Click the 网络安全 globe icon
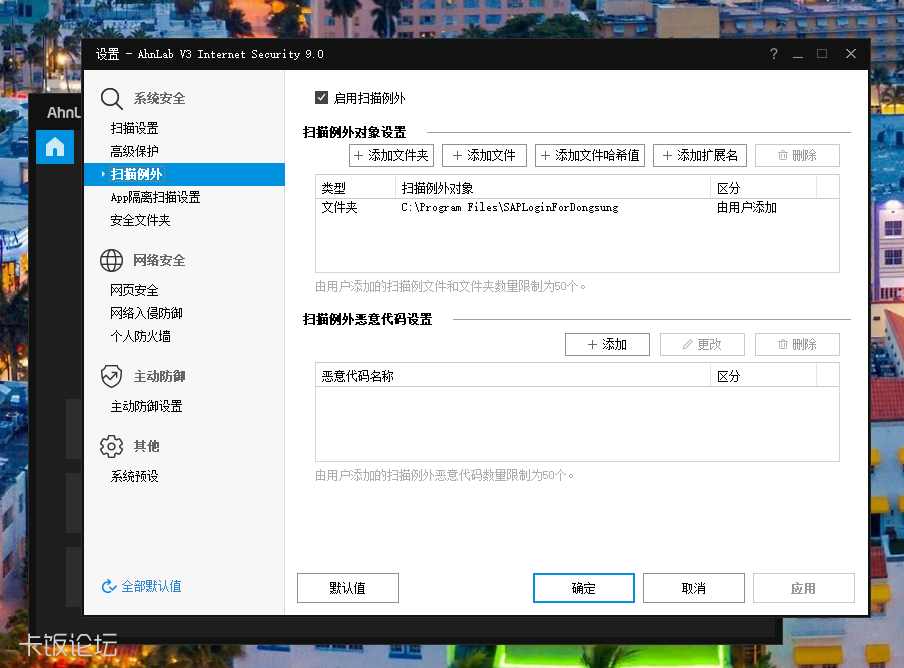Screen dimensions: 904x668 [113, 259]
